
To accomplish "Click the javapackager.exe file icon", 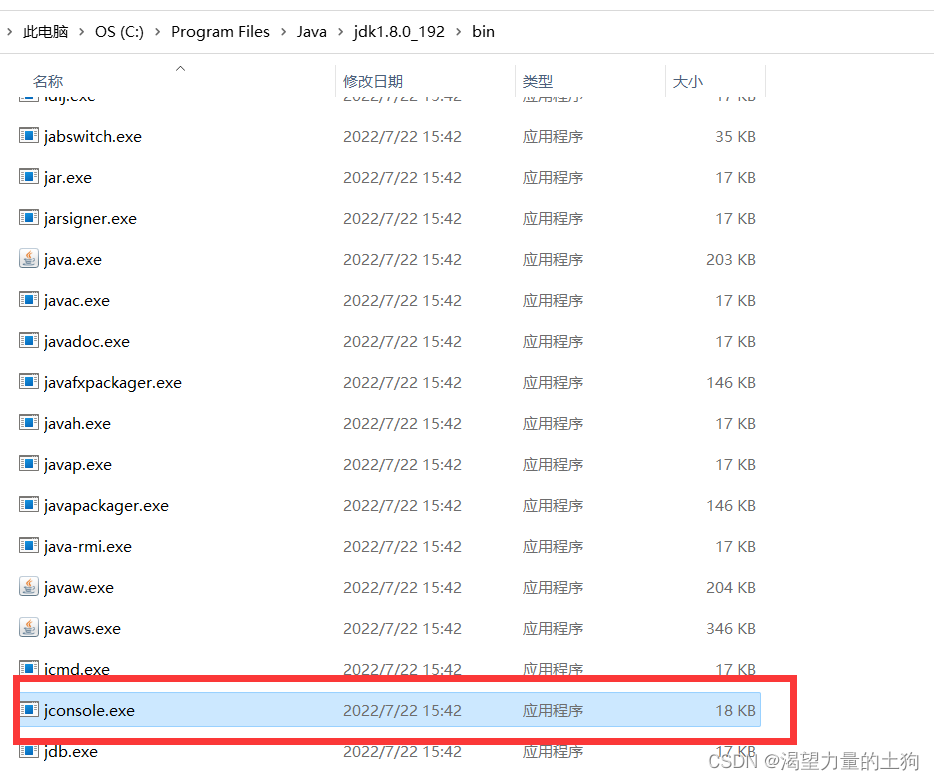I will click(x=29, y=505).
